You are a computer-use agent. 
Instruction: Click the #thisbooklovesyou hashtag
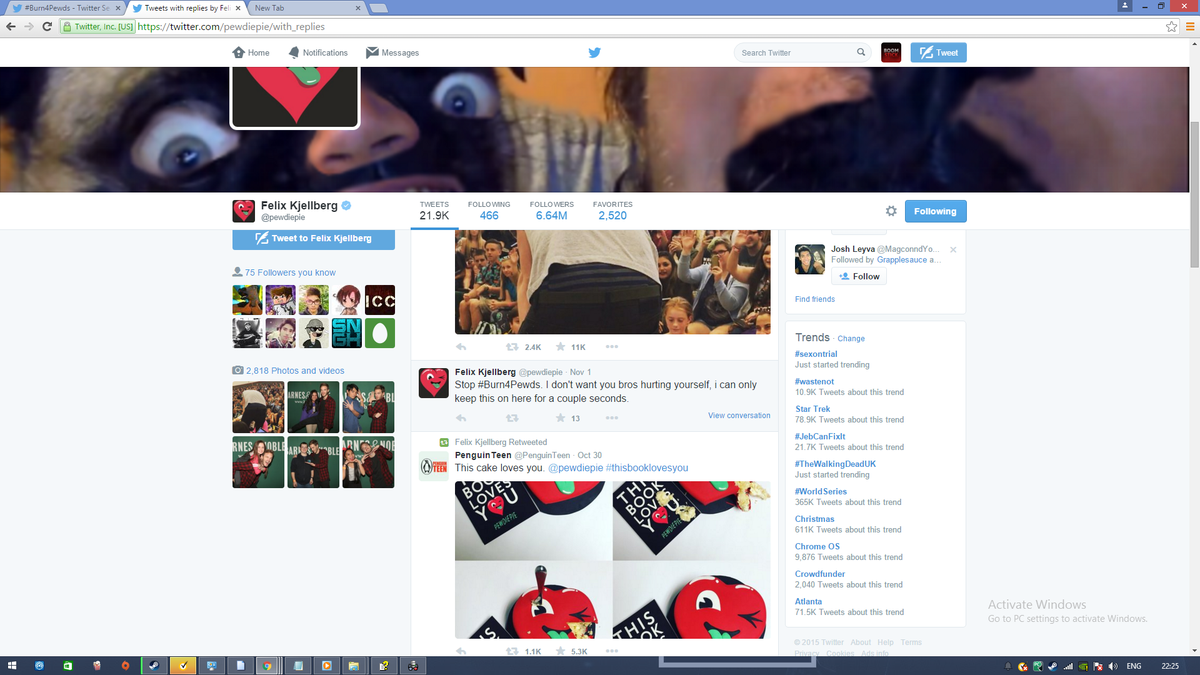pos(646,468)
